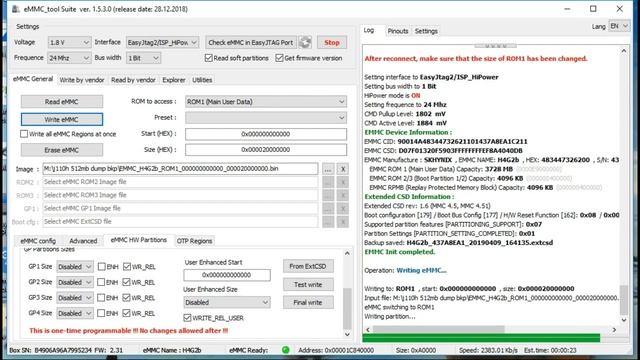
Task: Clear the Image file path with X
Action: point(343,169)
